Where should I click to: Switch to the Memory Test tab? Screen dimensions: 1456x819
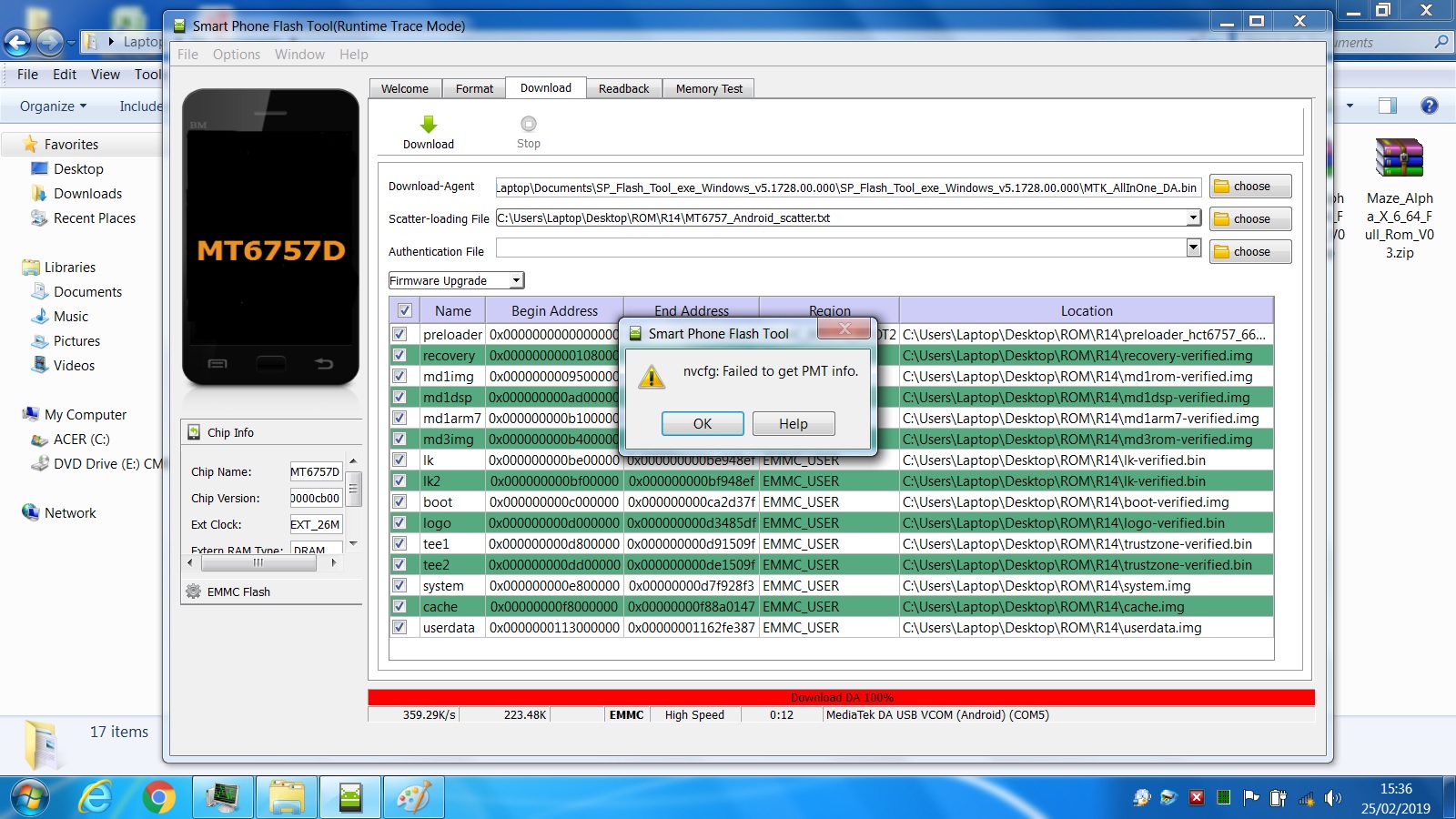click(709, 88)
